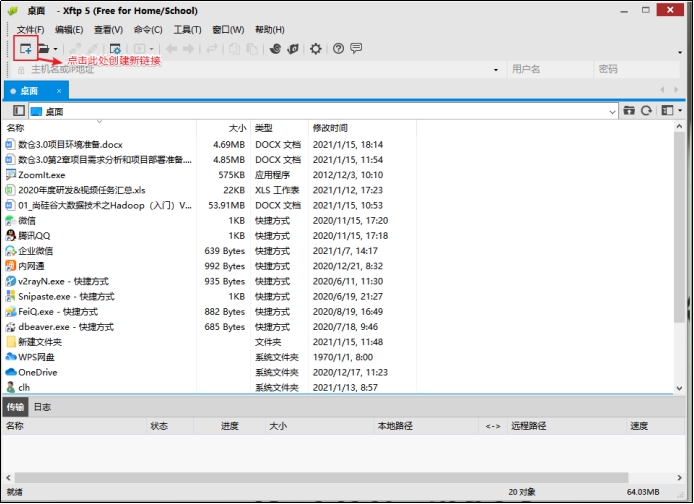Close the 桌面 tab with its X
The width and height of the screenshot is (694, 504).
click(x=59, y=91)
